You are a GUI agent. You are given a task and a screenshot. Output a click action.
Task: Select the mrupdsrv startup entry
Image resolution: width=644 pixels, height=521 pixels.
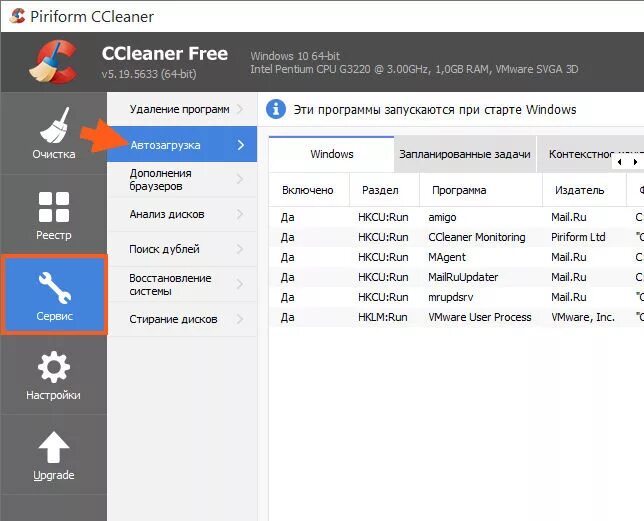(456, 297)
